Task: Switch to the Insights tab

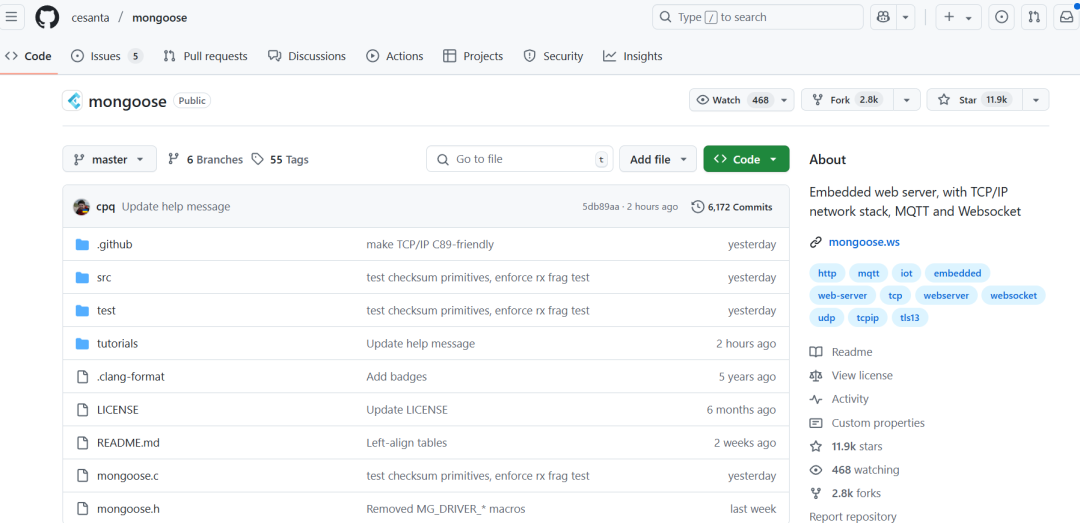Action: click(x=632, y=57)
